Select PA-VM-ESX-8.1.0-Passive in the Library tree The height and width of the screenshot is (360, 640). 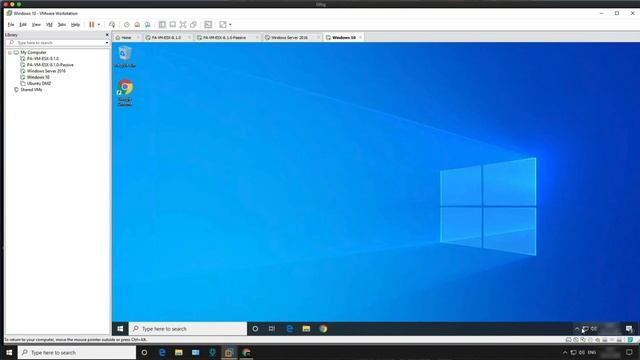pyautogui.click(x=50, y=65)
